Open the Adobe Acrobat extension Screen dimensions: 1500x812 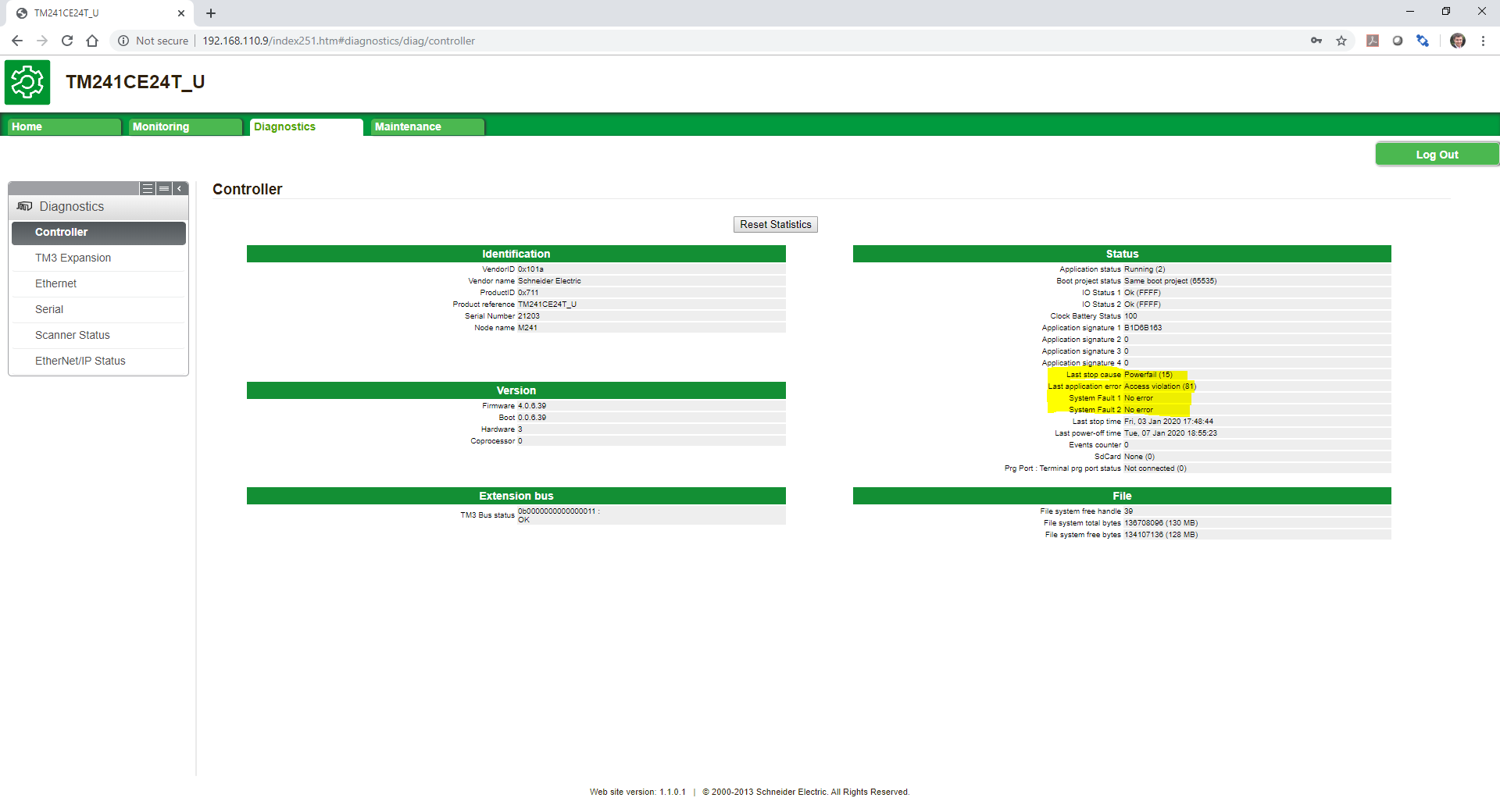1373,41
